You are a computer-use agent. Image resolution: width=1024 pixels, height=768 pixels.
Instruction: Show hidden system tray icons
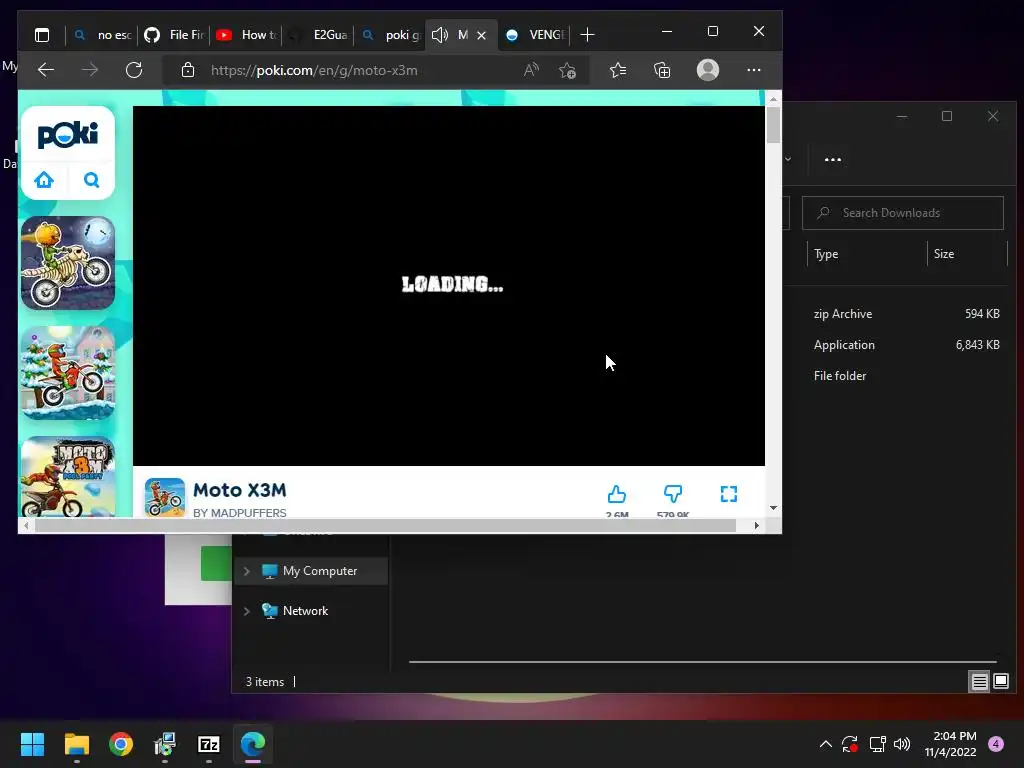[x=825, y=744]
